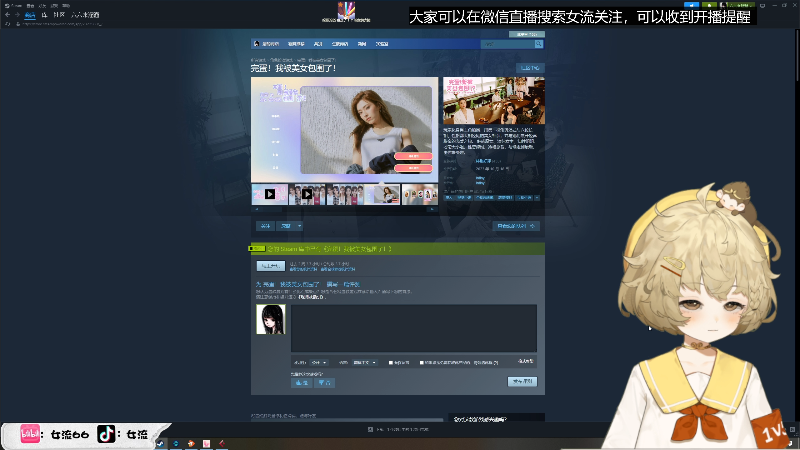800x450 pixels.
Task: Click the Ignore button below screenshots
Action: pyautogui.click(x=286, y=226)
